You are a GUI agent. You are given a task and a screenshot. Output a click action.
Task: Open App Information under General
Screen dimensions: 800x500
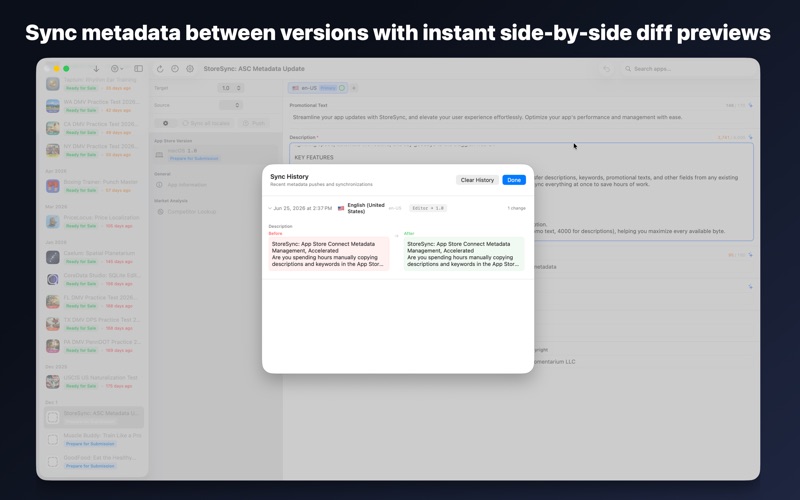pyautogui.click(x=216, y=185)
